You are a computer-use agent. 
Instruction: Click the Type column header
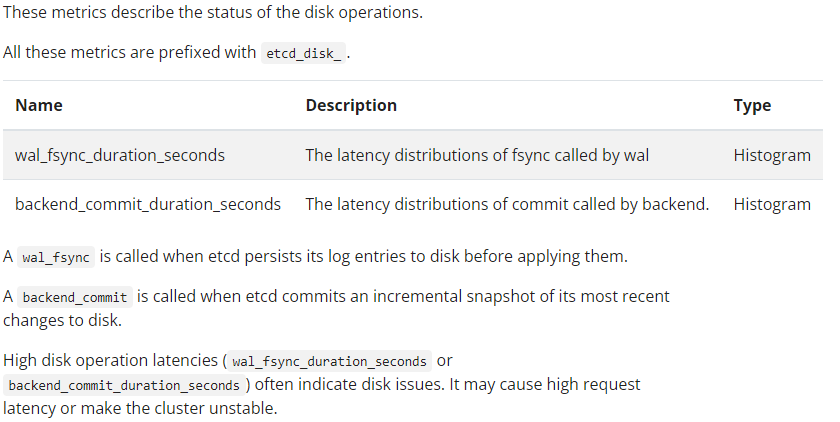pyautogui.click(x=752, y=105)
